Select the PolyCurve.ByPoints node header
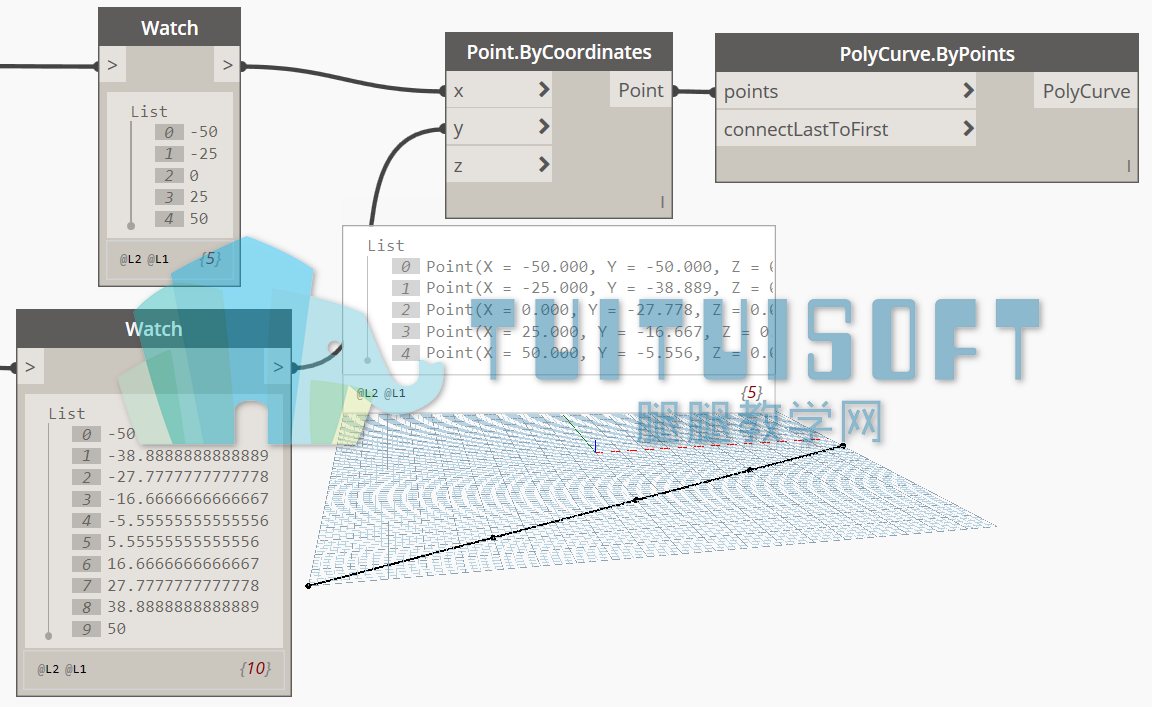Viewport: 1152px width, 707px height. (927, 54)
